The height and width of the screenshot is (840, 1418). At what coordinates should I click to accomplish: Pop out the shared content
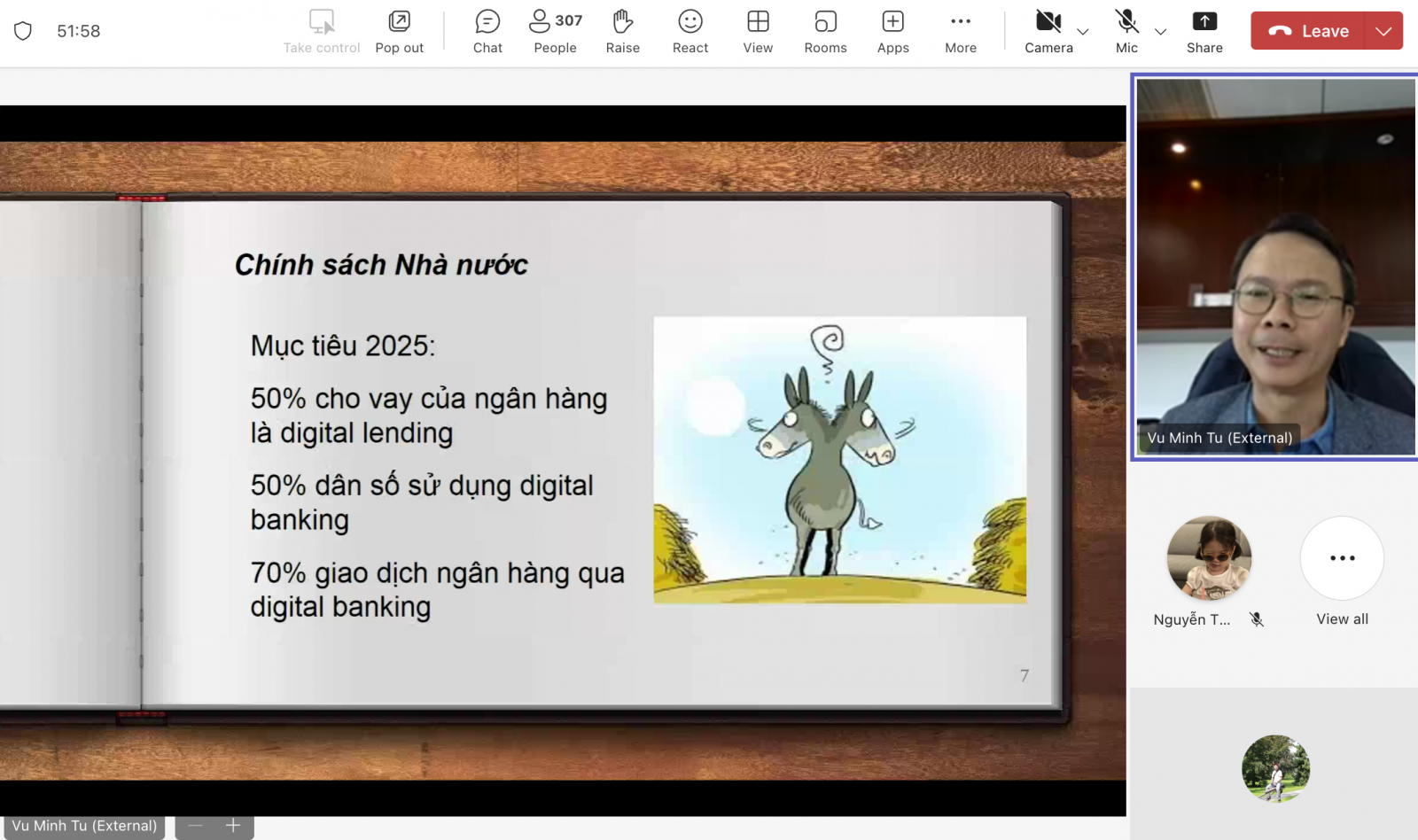pos(399,32)
